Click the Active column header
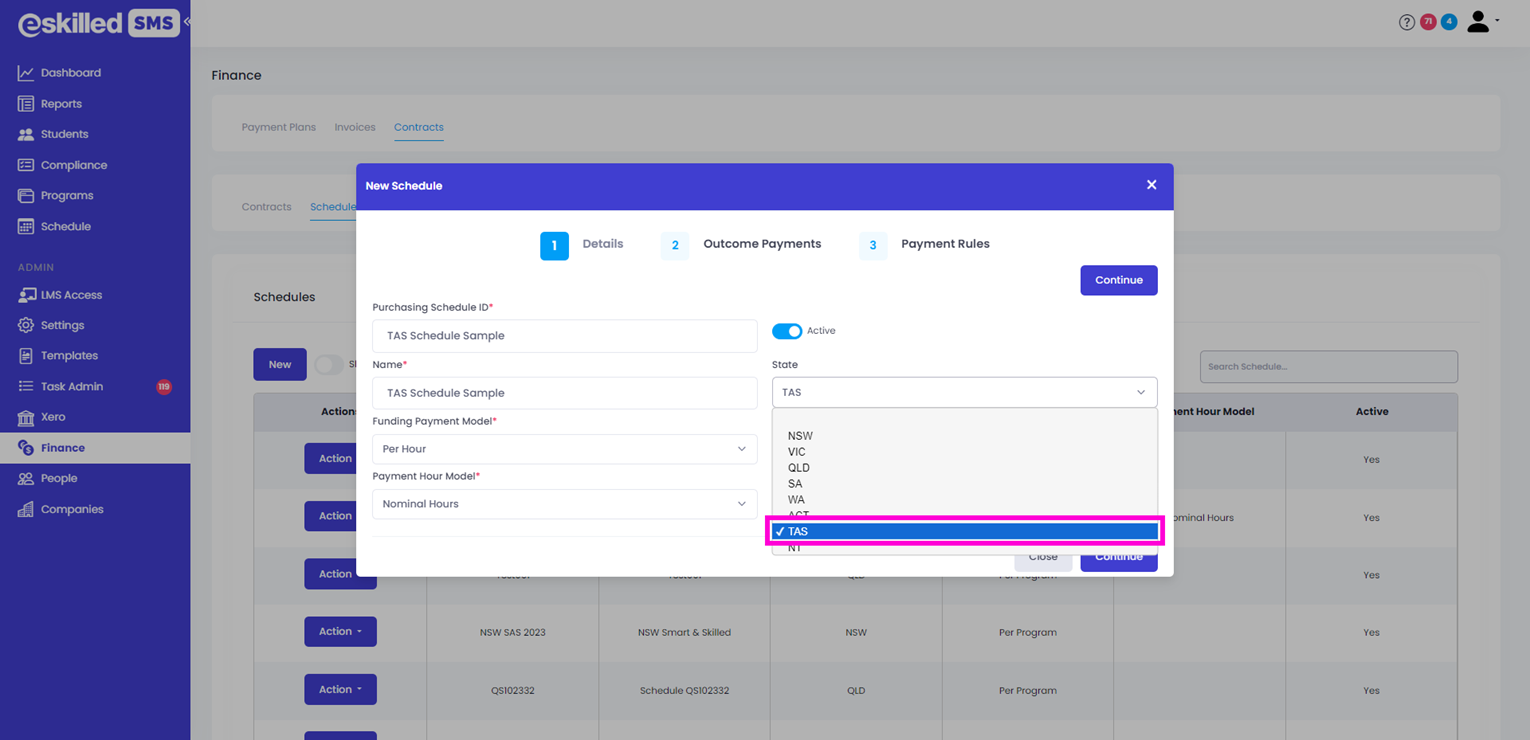 pos(1371,412)
